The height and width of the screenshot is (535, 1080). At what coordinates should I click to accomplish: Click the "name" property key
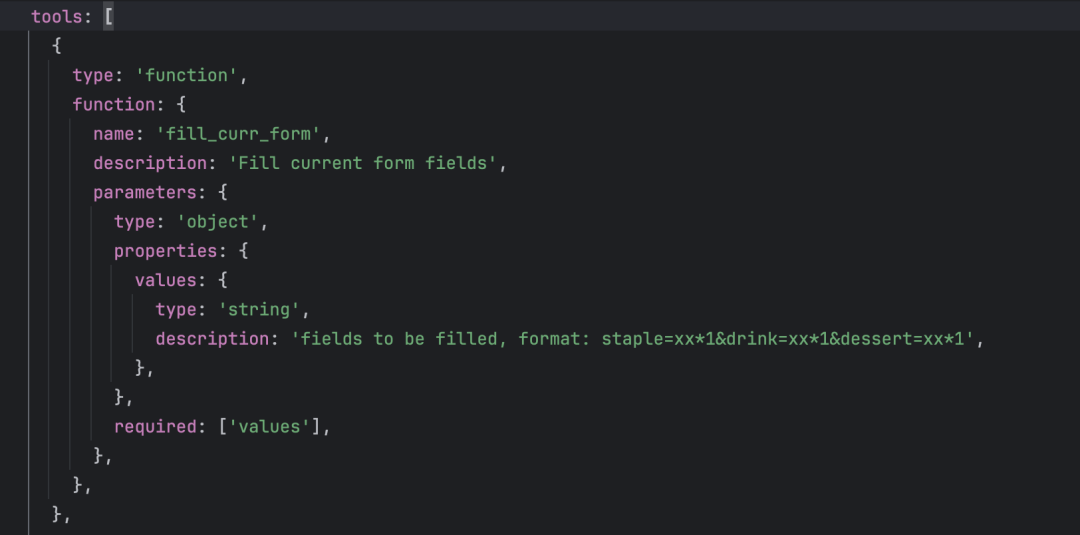click(114, 134)
